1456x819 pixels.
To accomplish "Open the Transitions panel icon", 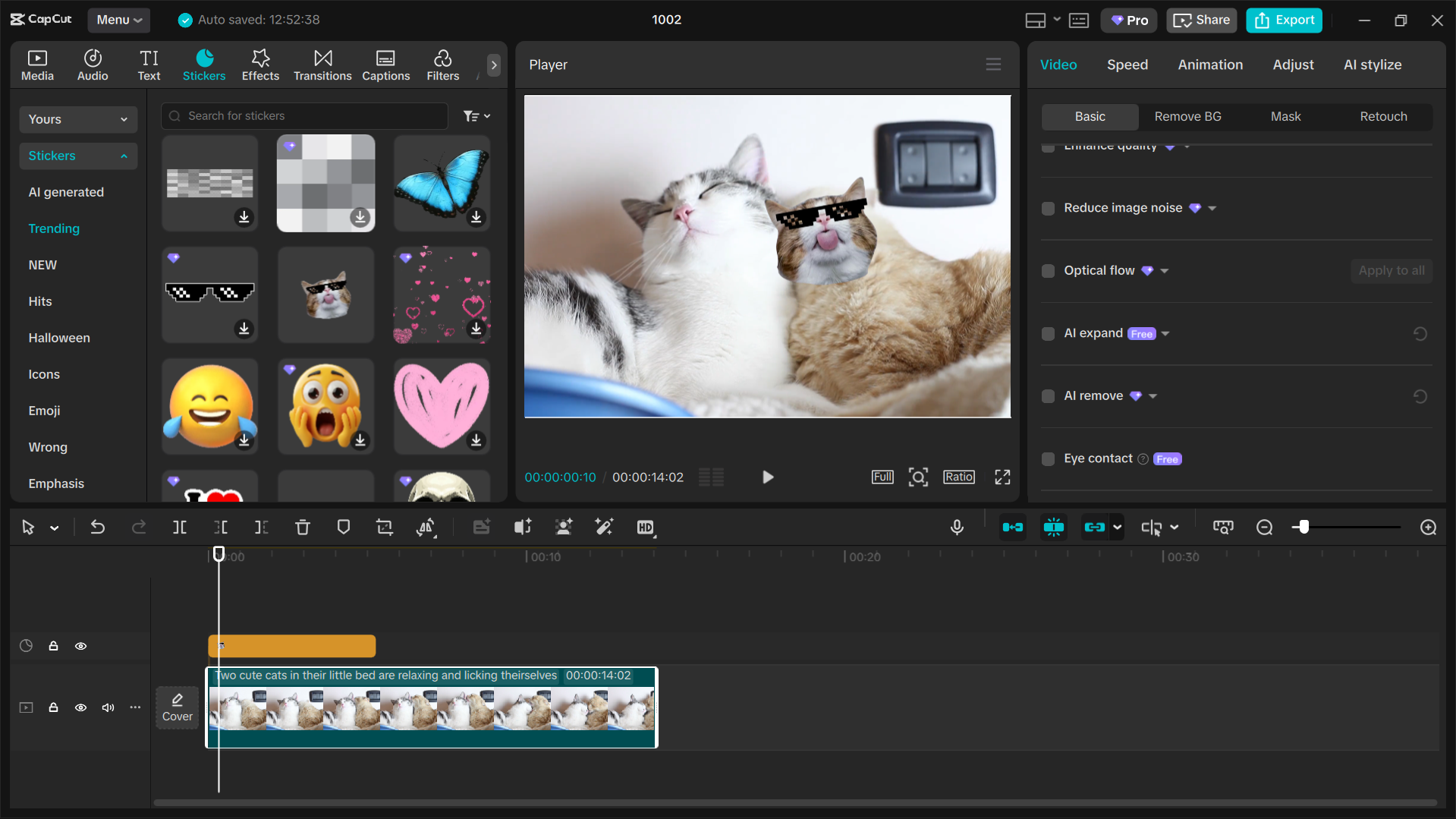I will (322, 65).
